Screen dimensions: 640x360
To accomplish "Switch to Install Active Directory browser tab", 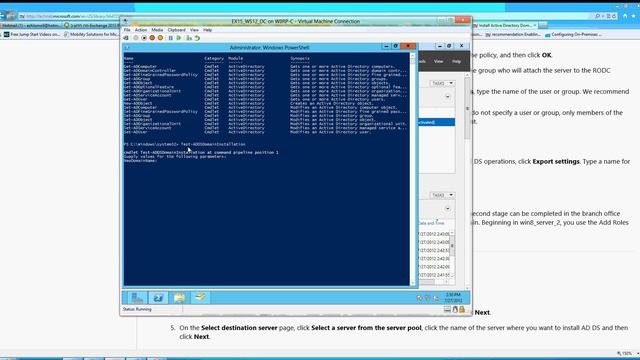I will [x=504, y=25].
